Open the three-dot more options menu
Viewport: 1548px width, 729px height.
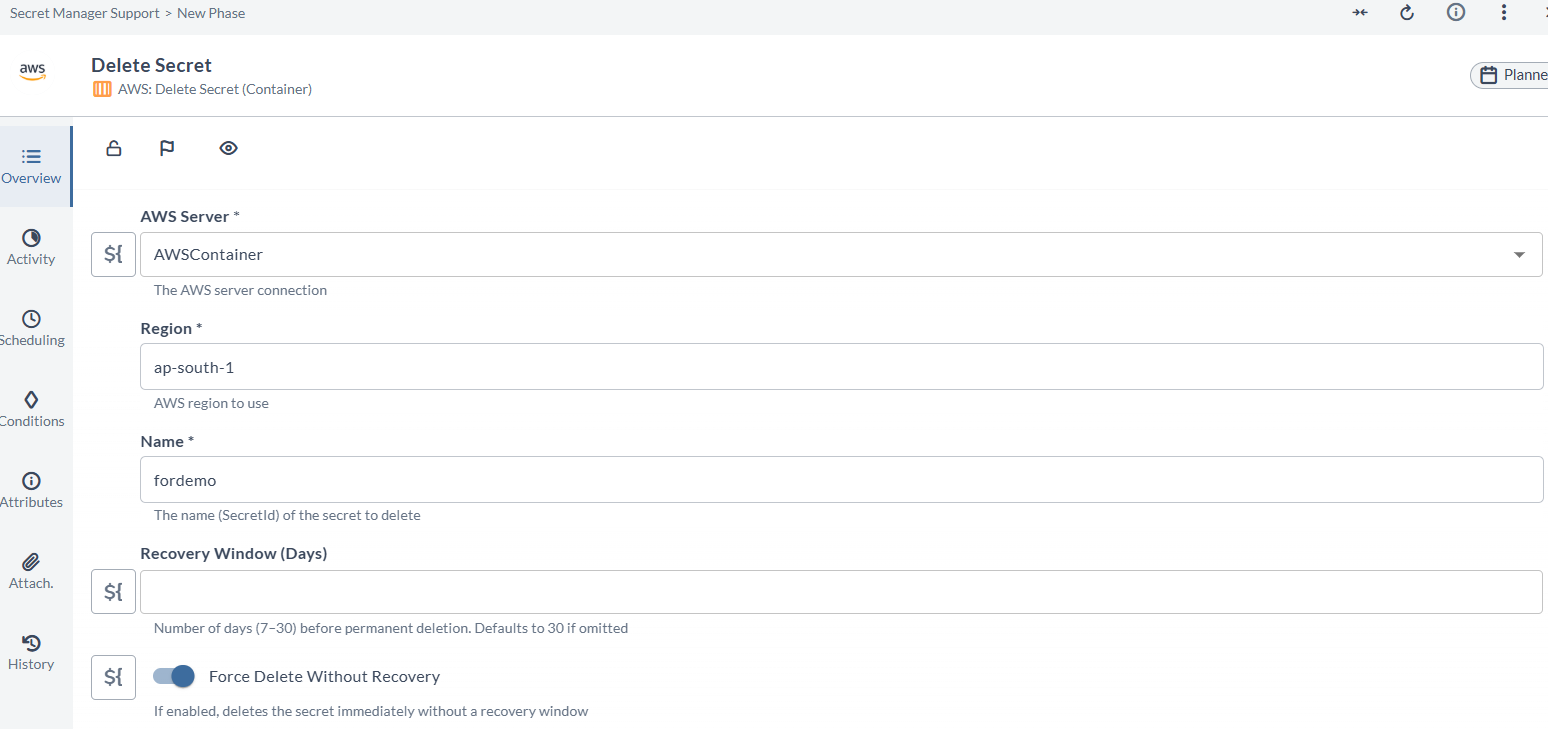[1504, 13]
